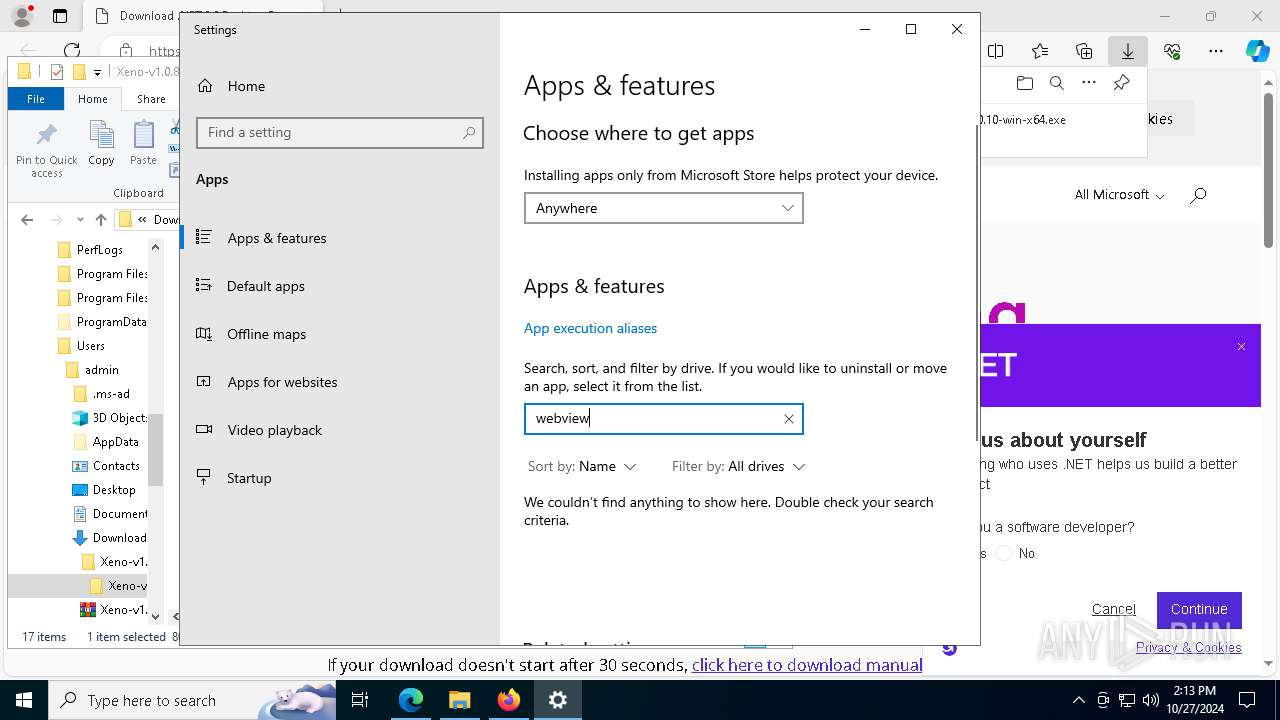
Task: Search downloads in Edge panel
Action: pyautogui.click(x=1056, y=83)
